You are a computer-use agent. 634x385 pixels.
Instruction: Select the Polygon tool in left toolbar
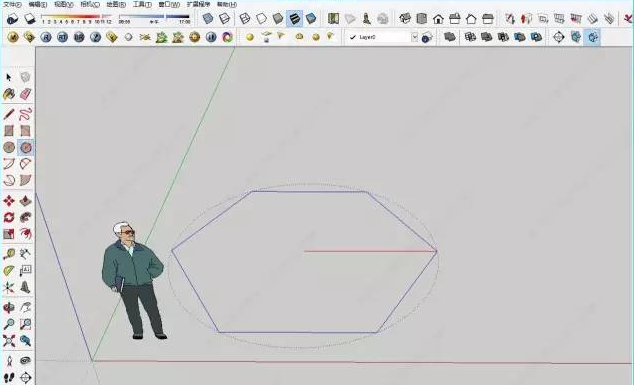(25, 147)
